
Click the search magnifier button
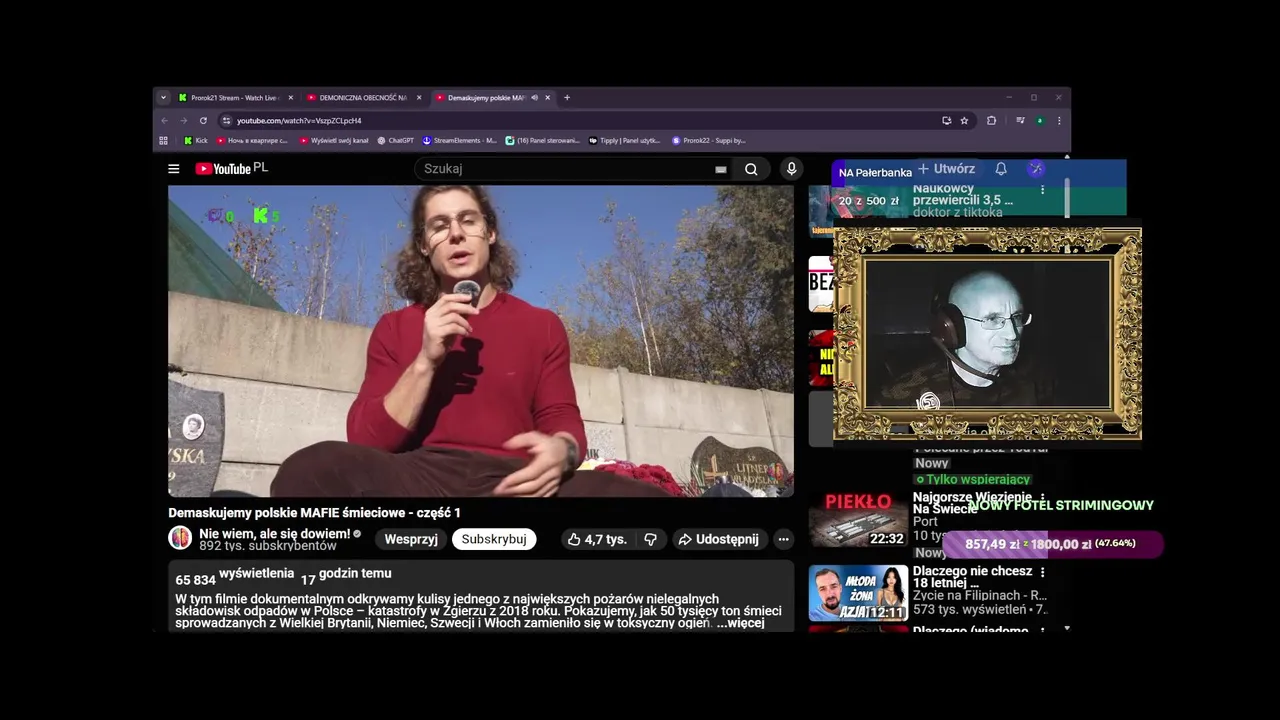coord(751,169)
